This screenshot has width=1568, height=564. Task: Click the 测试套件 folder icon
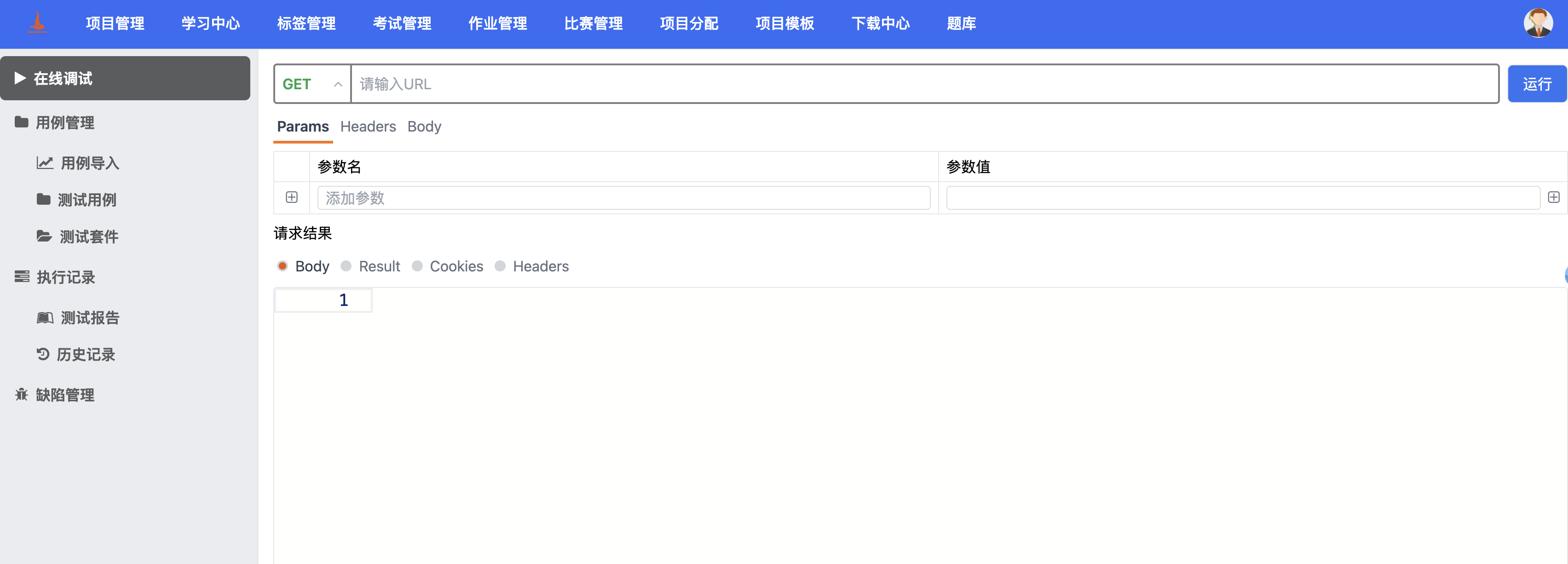tap(45, 236)
